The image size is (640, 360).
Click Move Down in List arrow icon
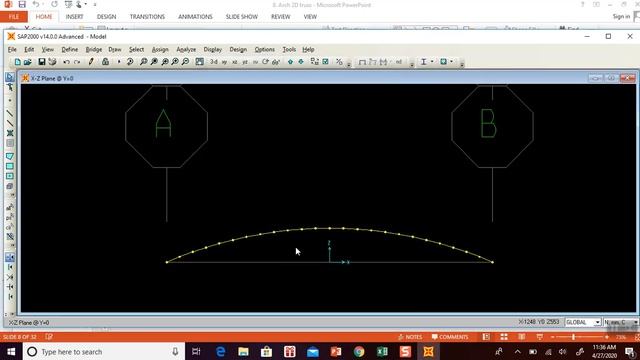pos(301,62)
